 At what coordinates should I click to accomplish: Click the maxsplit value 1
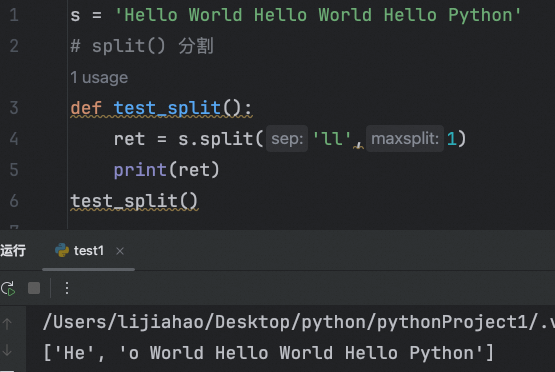point(451,138)
